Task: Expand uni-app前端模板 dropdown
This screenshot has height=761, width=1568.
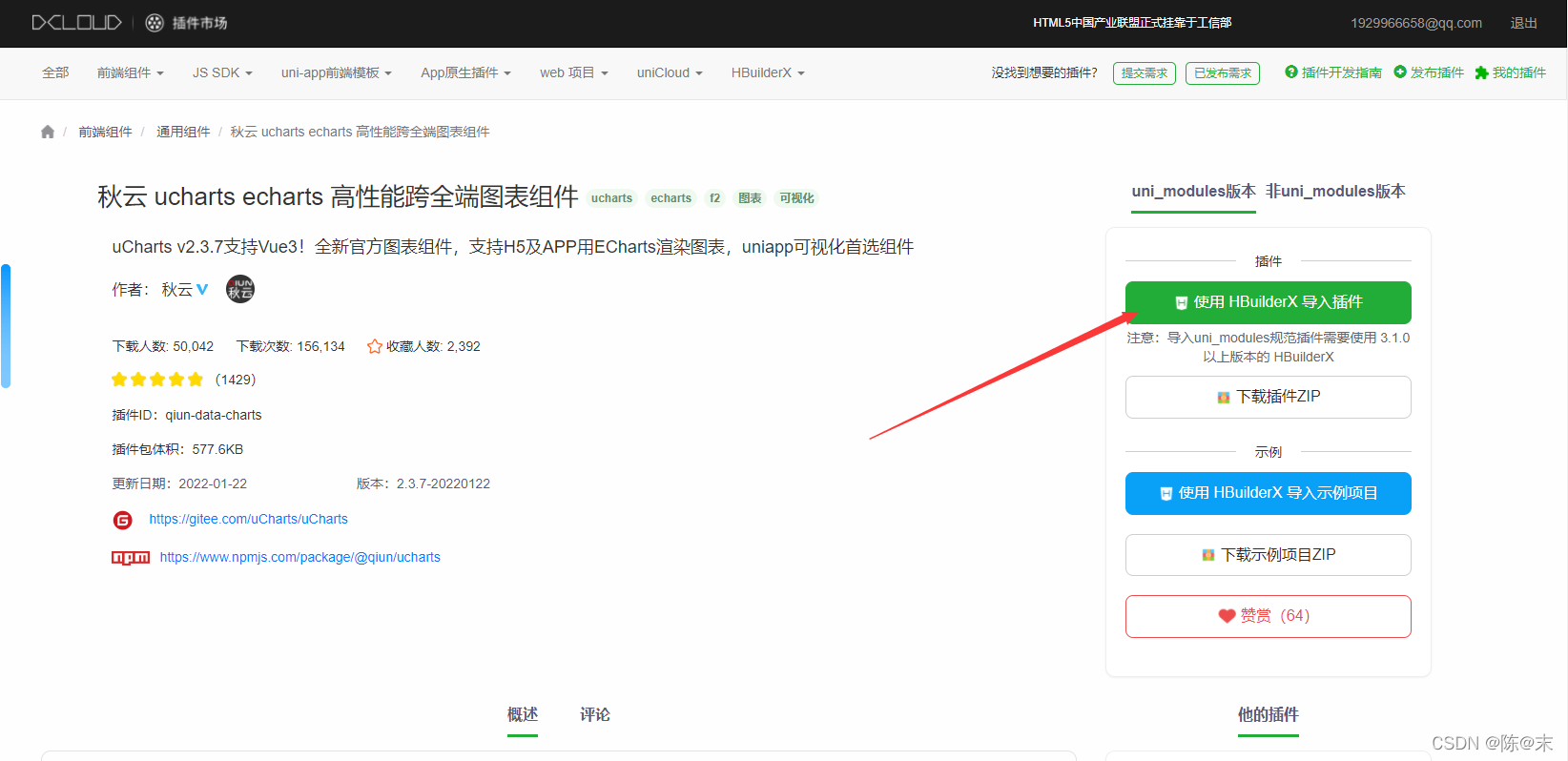Action: click(337, 72)
